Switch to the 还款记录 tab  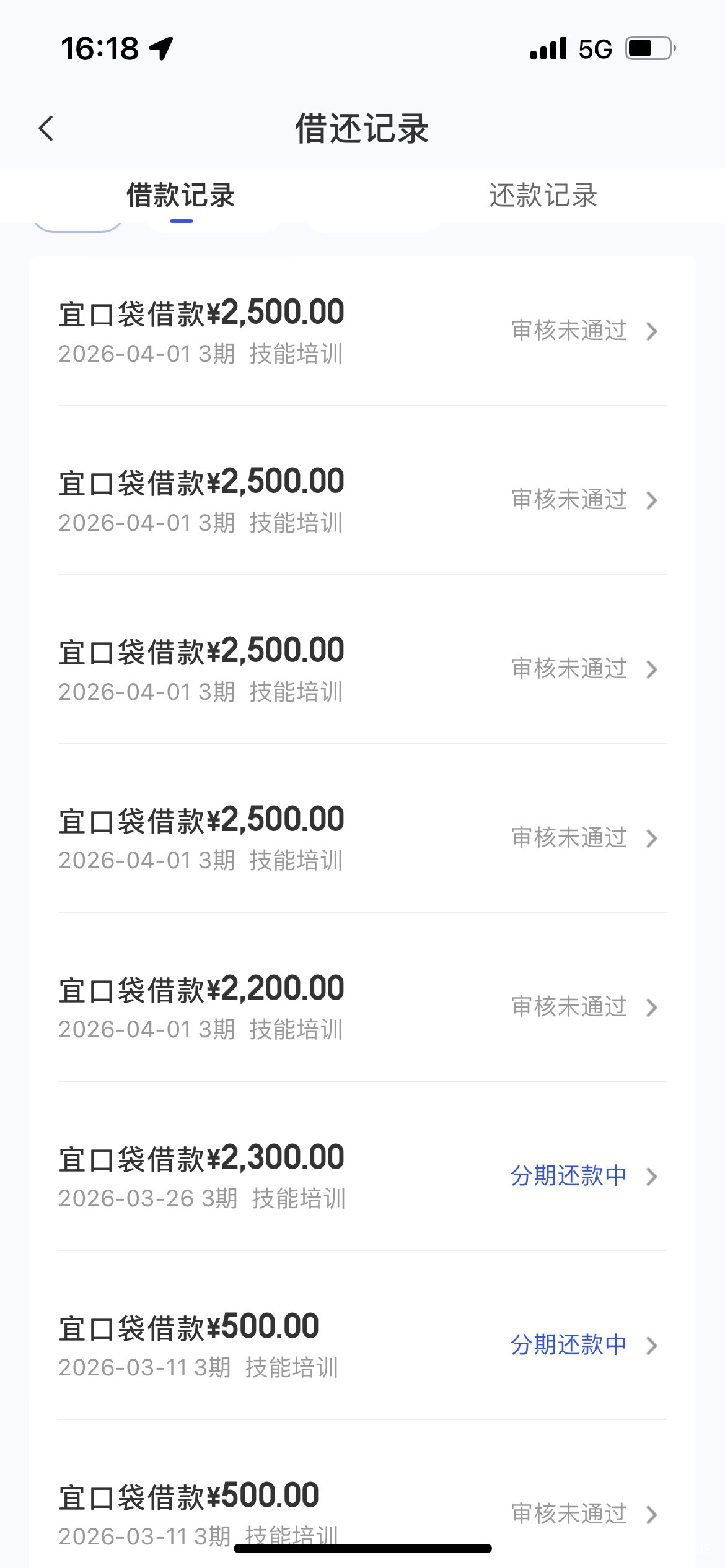(x=543, y=196)
